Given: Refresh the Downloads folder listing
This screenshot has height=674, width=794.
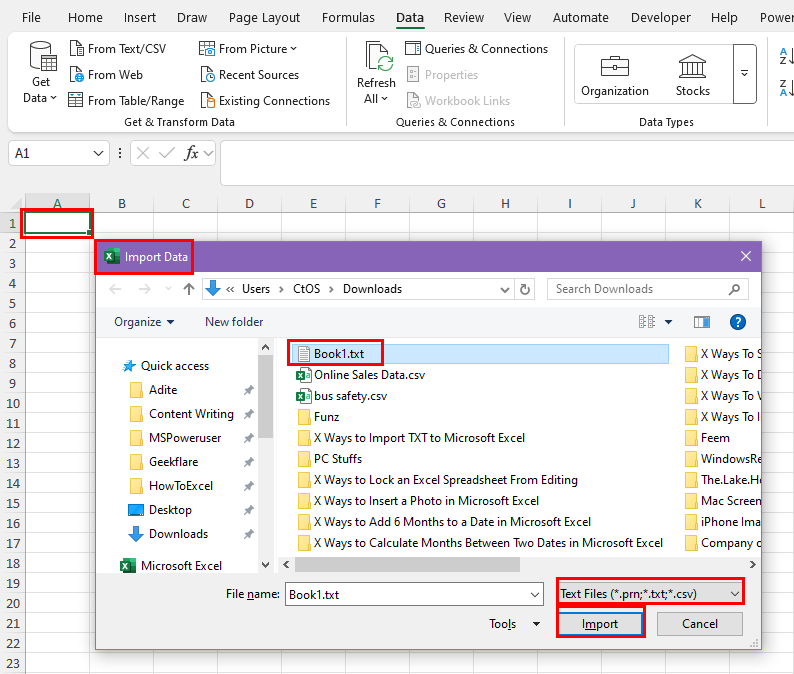Looking at the screenshot, I should pyautogui.click(x=525, y=289).
